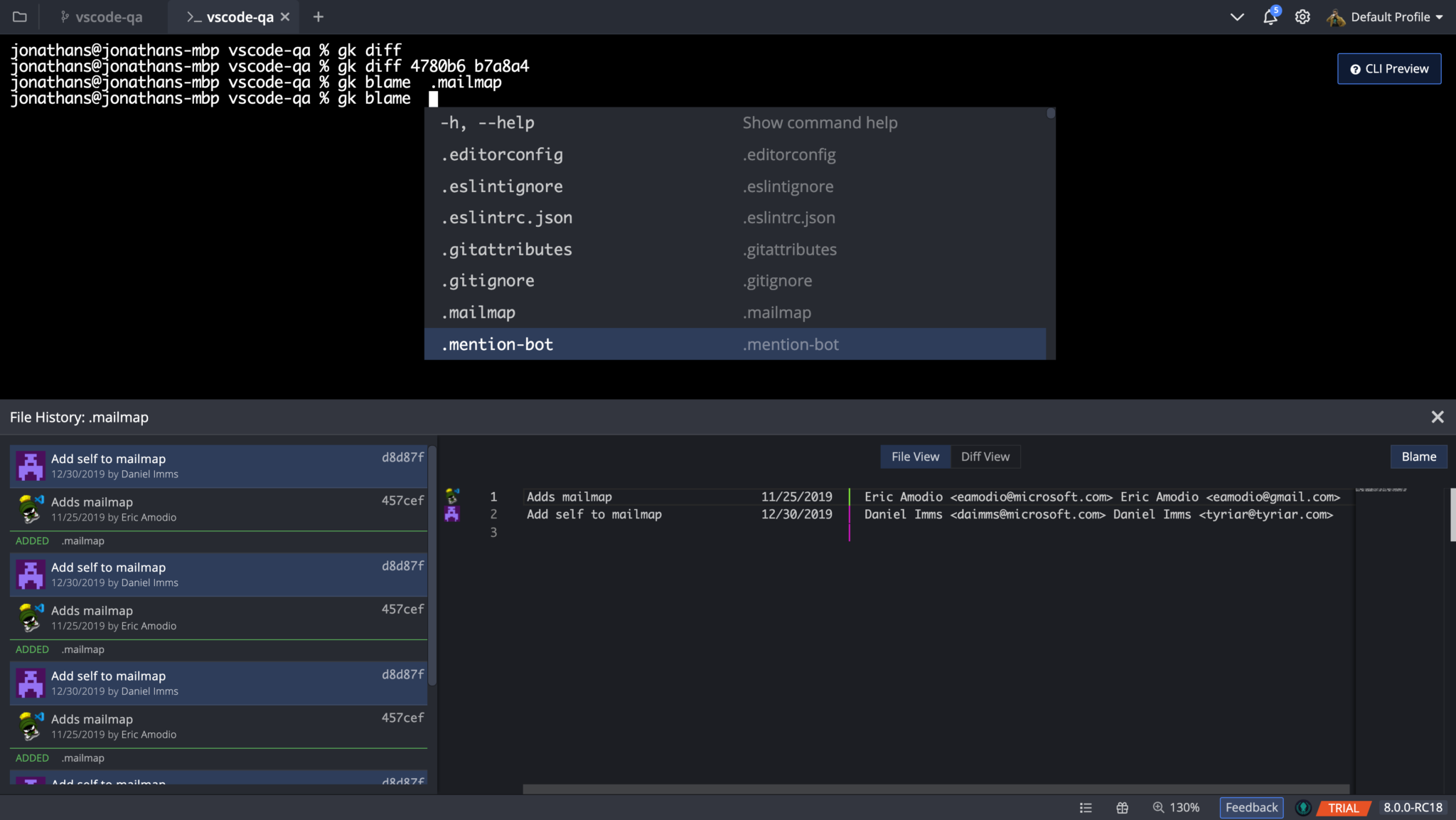Open a new terminal tab with plus
The image size is (1456, 820).
pos(318,16)
